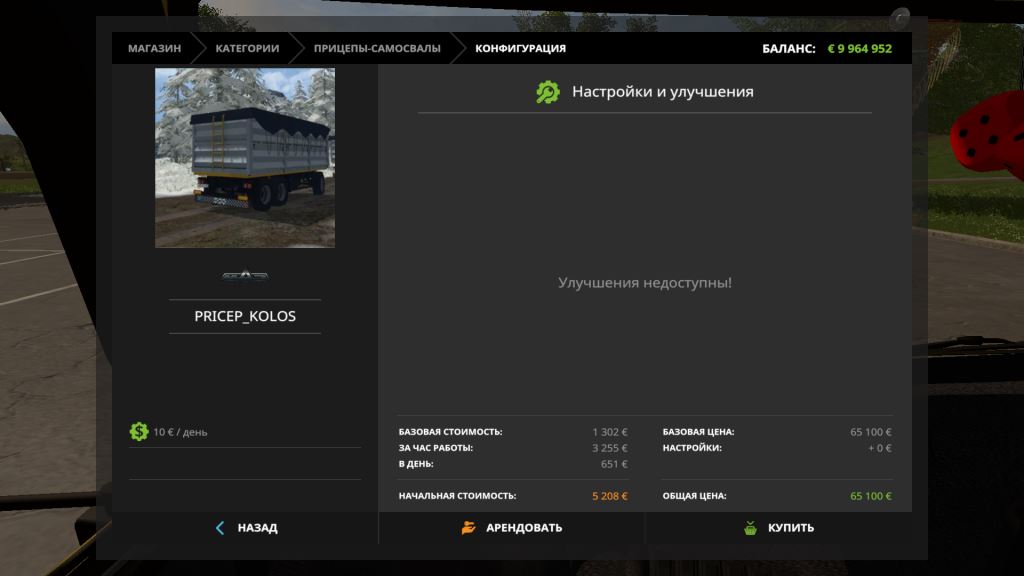Click the green total price value
This screenshot has width=1024, height=576.
pos(870,496)
